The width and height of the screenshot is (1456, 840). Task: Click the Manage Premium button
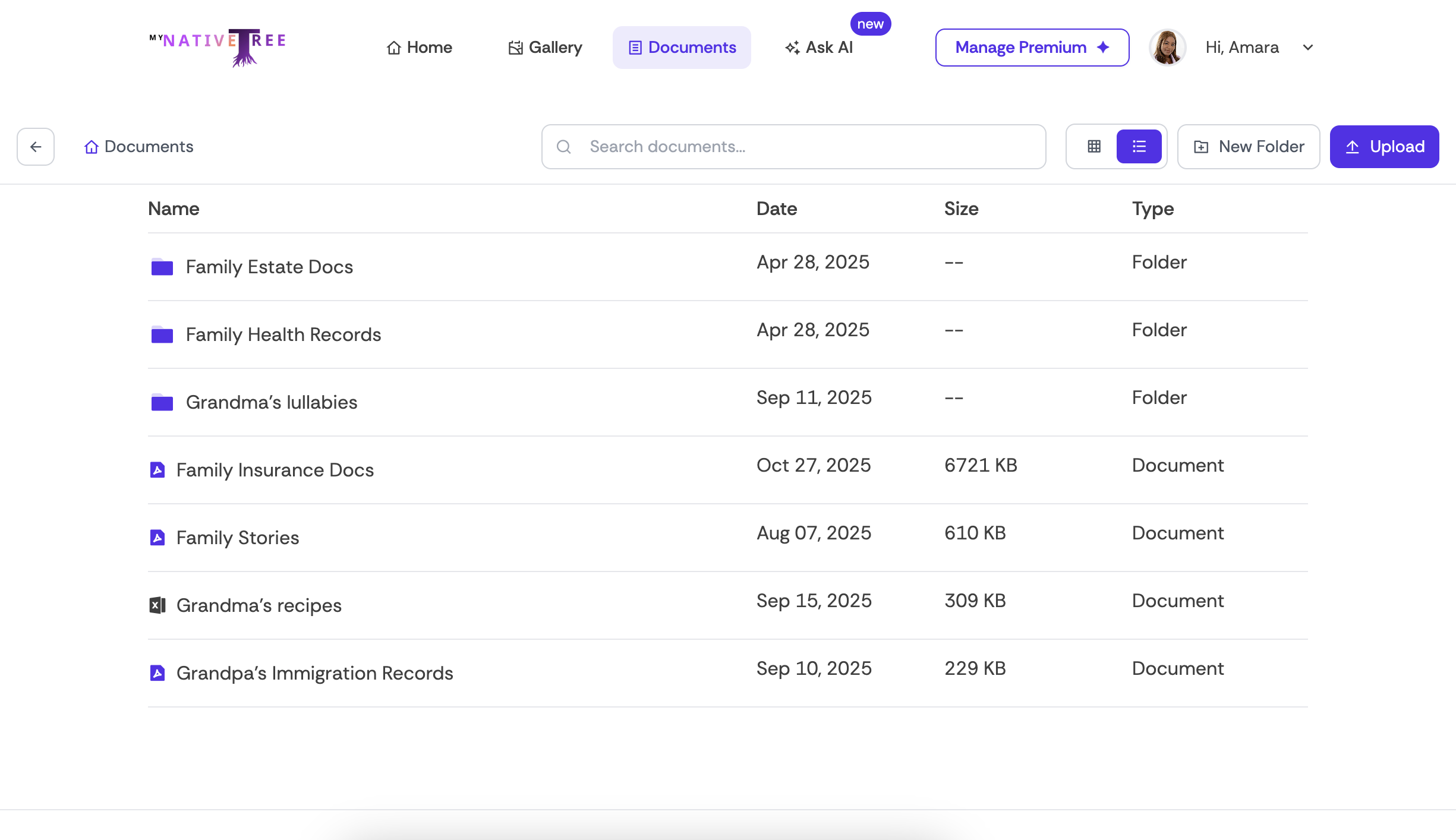point(1032,48)
